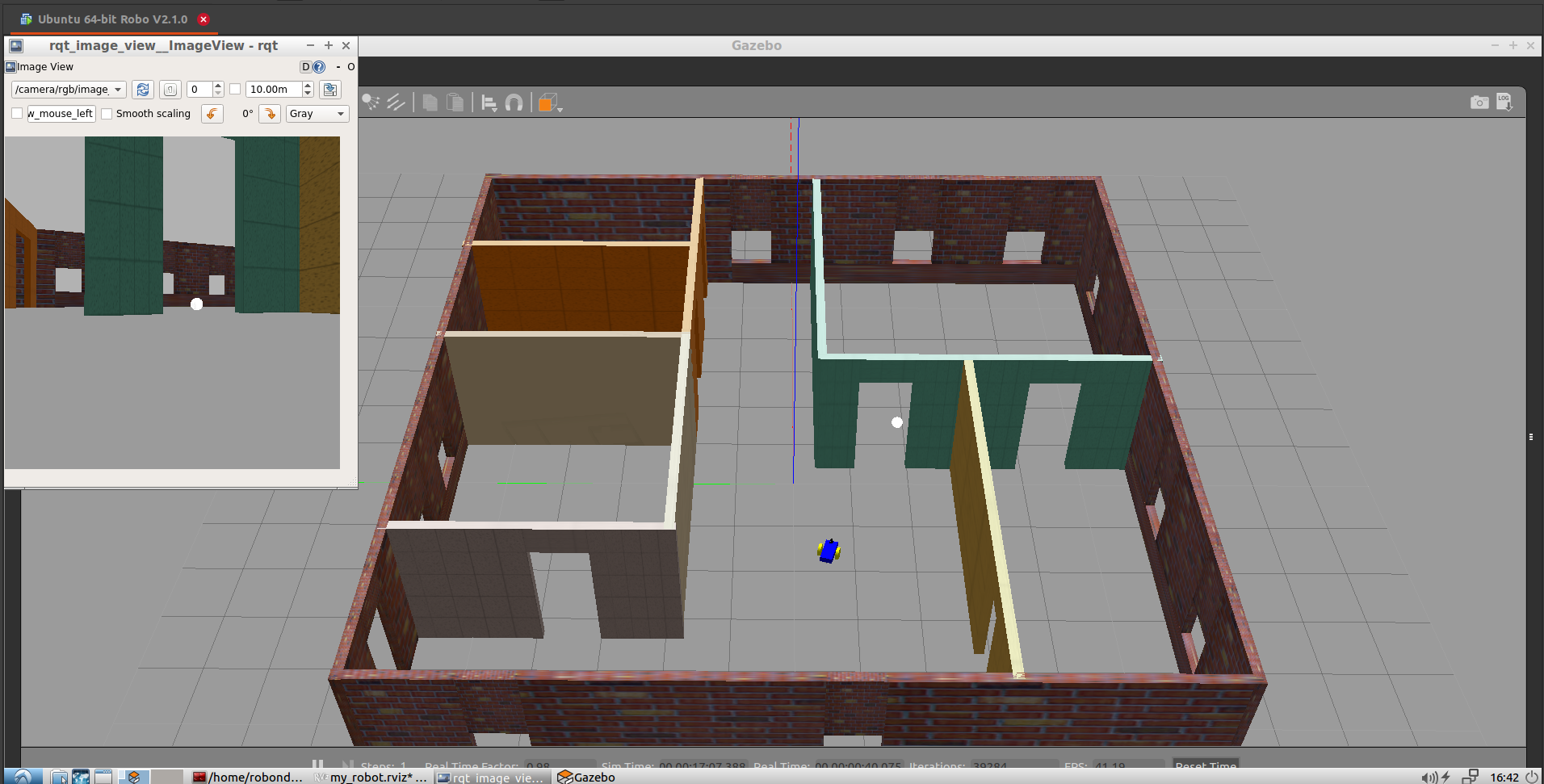This screenshot has width=1544, height=784.
Task: Open the Gray color scheme dropdown
Action: pos(317,114)
